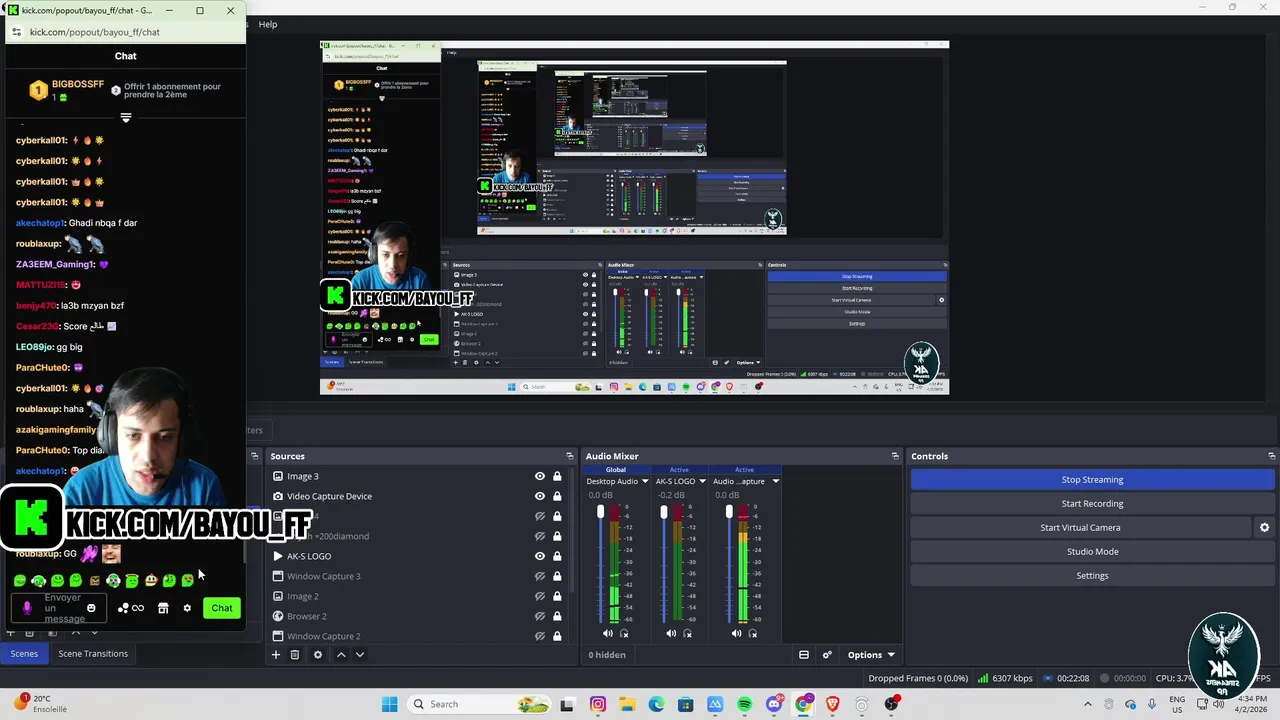1280x720 pixels.
Task: Click the purple microphone in chat input
Action: pyautogui.click(x=27, y=608)
